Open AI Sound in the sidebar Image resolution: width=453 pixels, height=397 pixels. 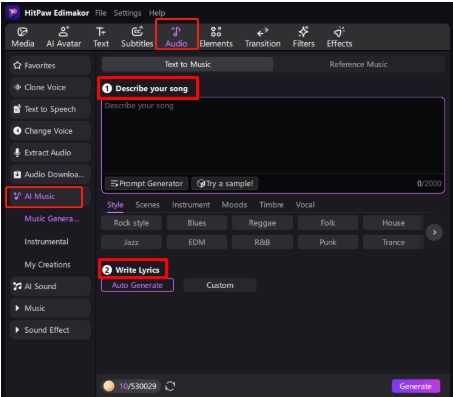pyautogui.click(x=50, y=286)
